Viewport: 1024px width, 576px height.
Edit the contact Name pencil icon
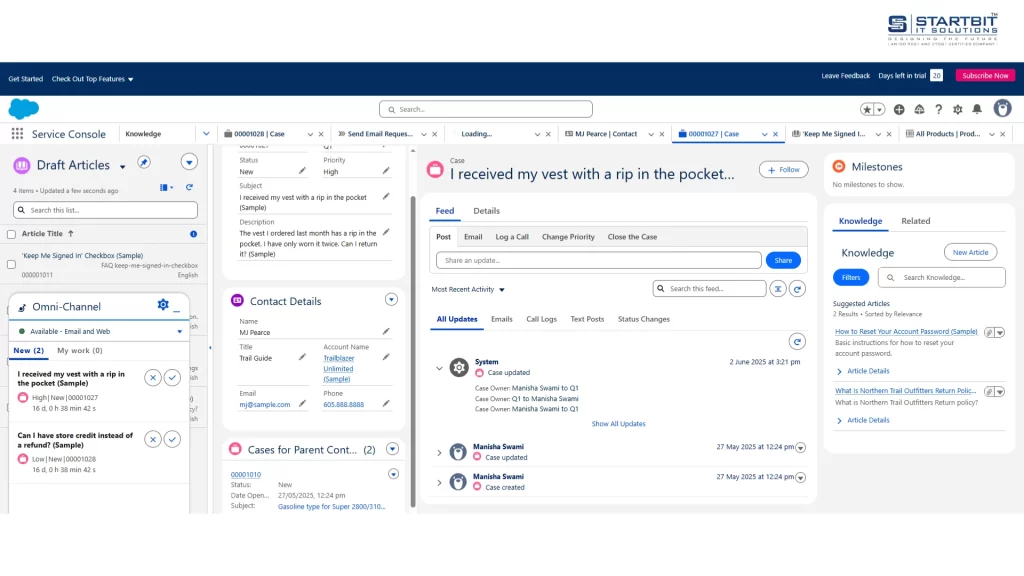pyautogui.click(x=386, y=332)
